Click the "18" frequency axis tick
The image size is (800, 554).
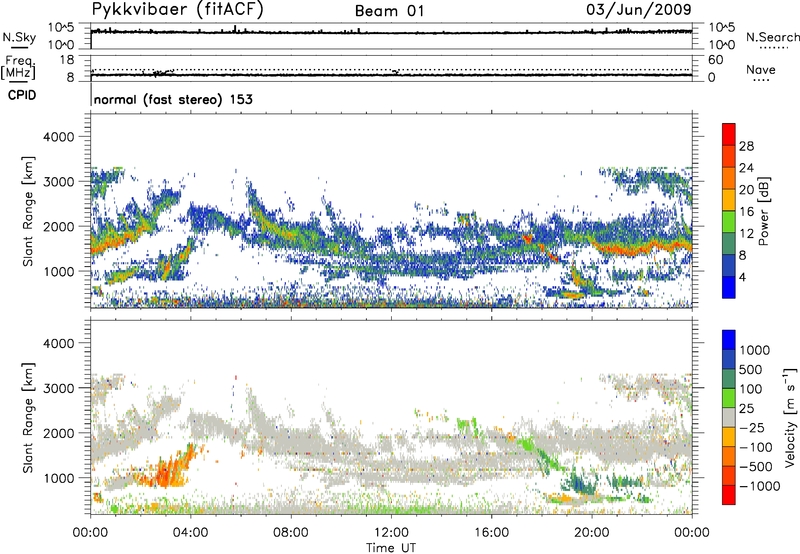coord(67,60)
